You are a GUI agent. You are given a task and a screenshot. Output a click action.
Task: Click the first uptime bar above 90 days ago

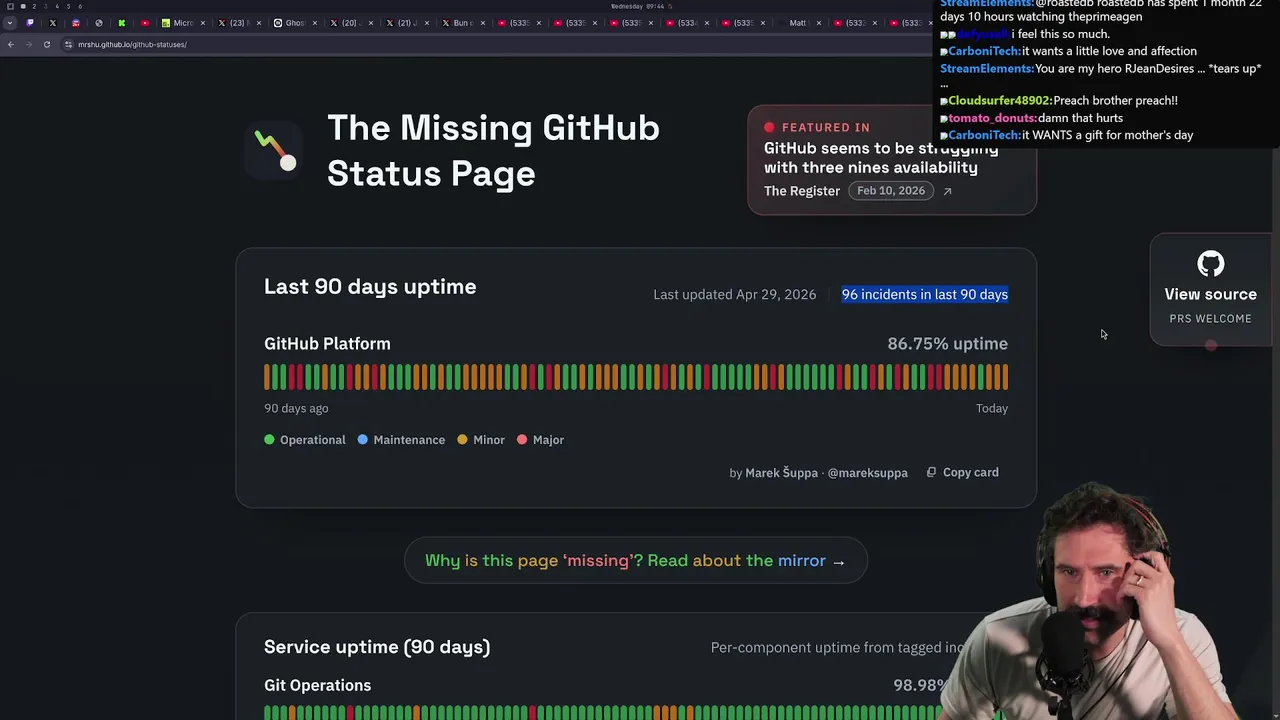coord(267,377)
